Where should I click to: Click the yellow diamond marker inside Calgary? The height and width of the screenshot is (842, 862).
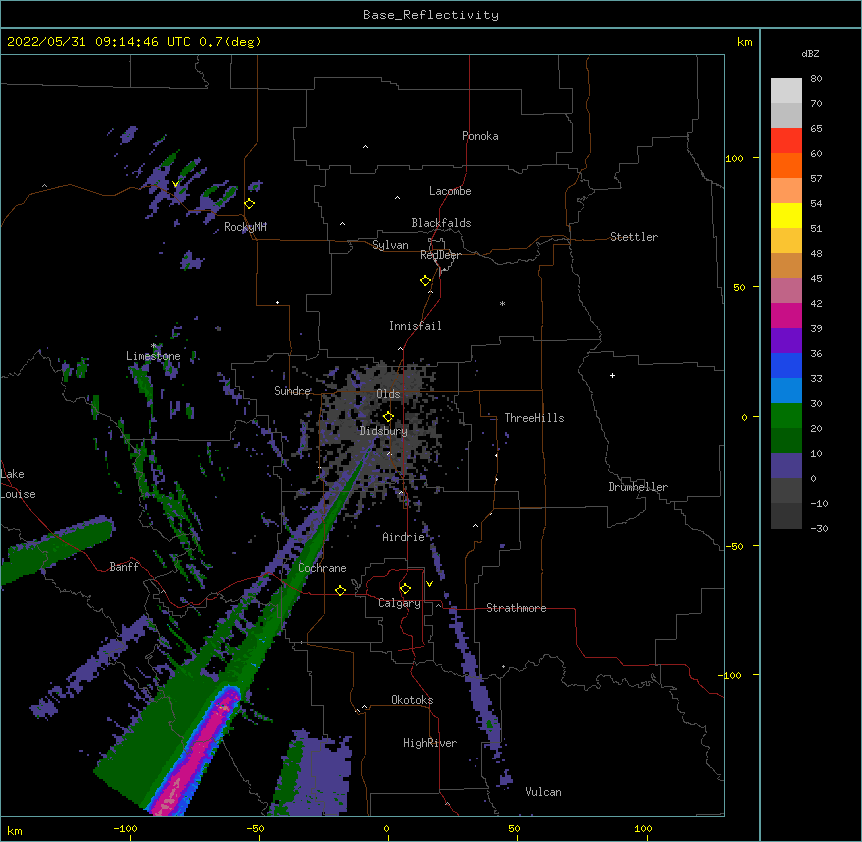pos(405,589)
